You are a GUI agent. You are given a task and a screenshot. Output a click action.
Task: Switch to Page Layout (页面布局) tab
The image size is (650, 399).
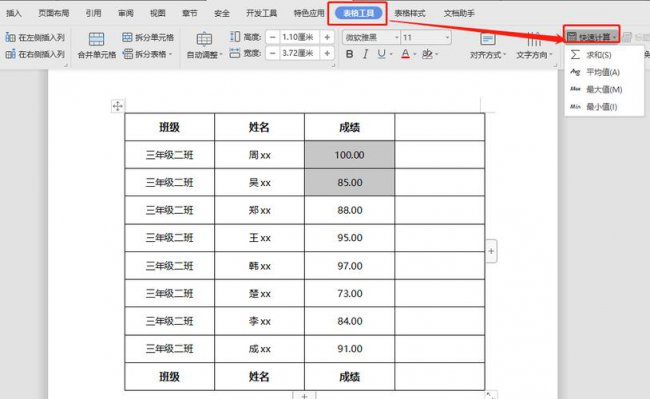53,13
